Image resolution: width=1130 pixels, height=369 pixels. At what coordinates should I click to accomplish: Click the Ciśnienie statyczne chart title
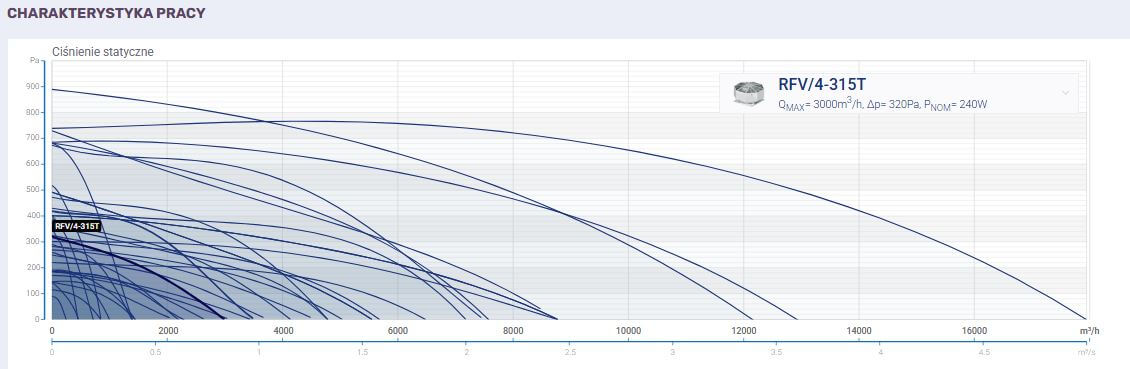pyautogui.click(x=103, y=52)
